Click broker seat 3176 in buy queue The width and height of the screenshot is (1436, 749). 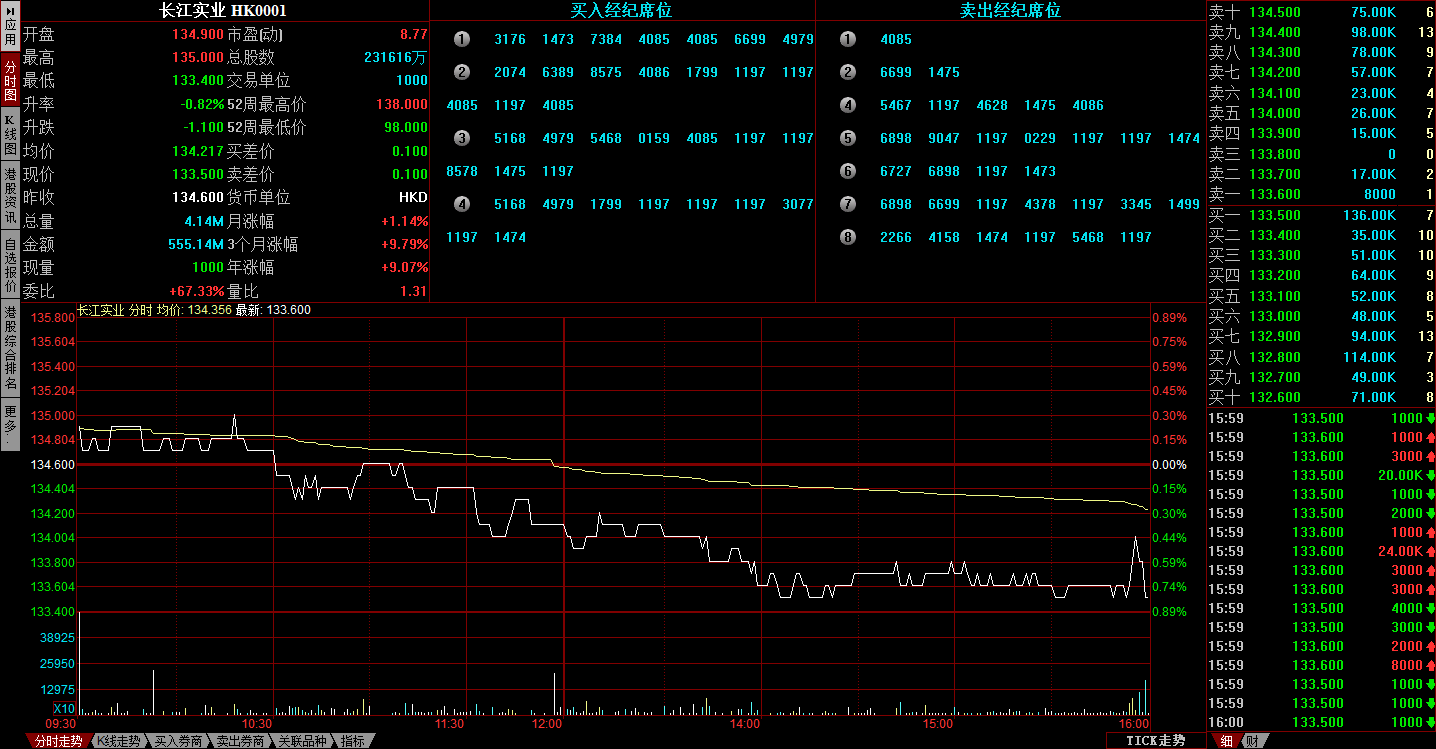tap(510, 39)
